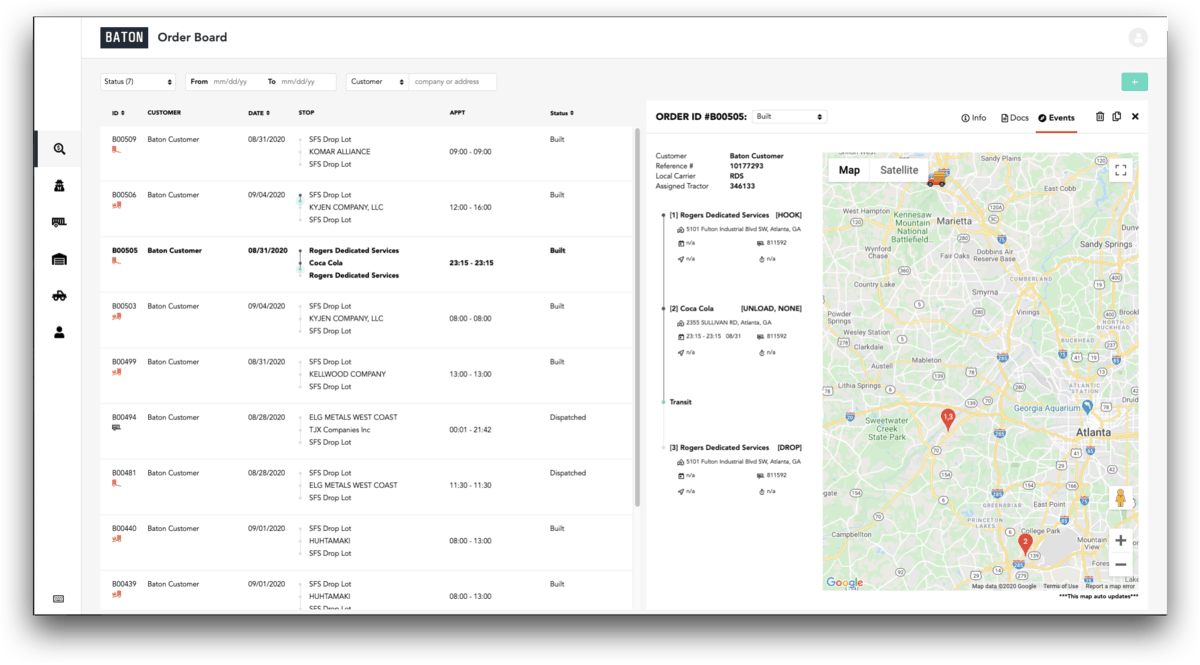The image size is (1200, 665).
Task: Click map pin labeled 2
Action: tap(1025, 544)
